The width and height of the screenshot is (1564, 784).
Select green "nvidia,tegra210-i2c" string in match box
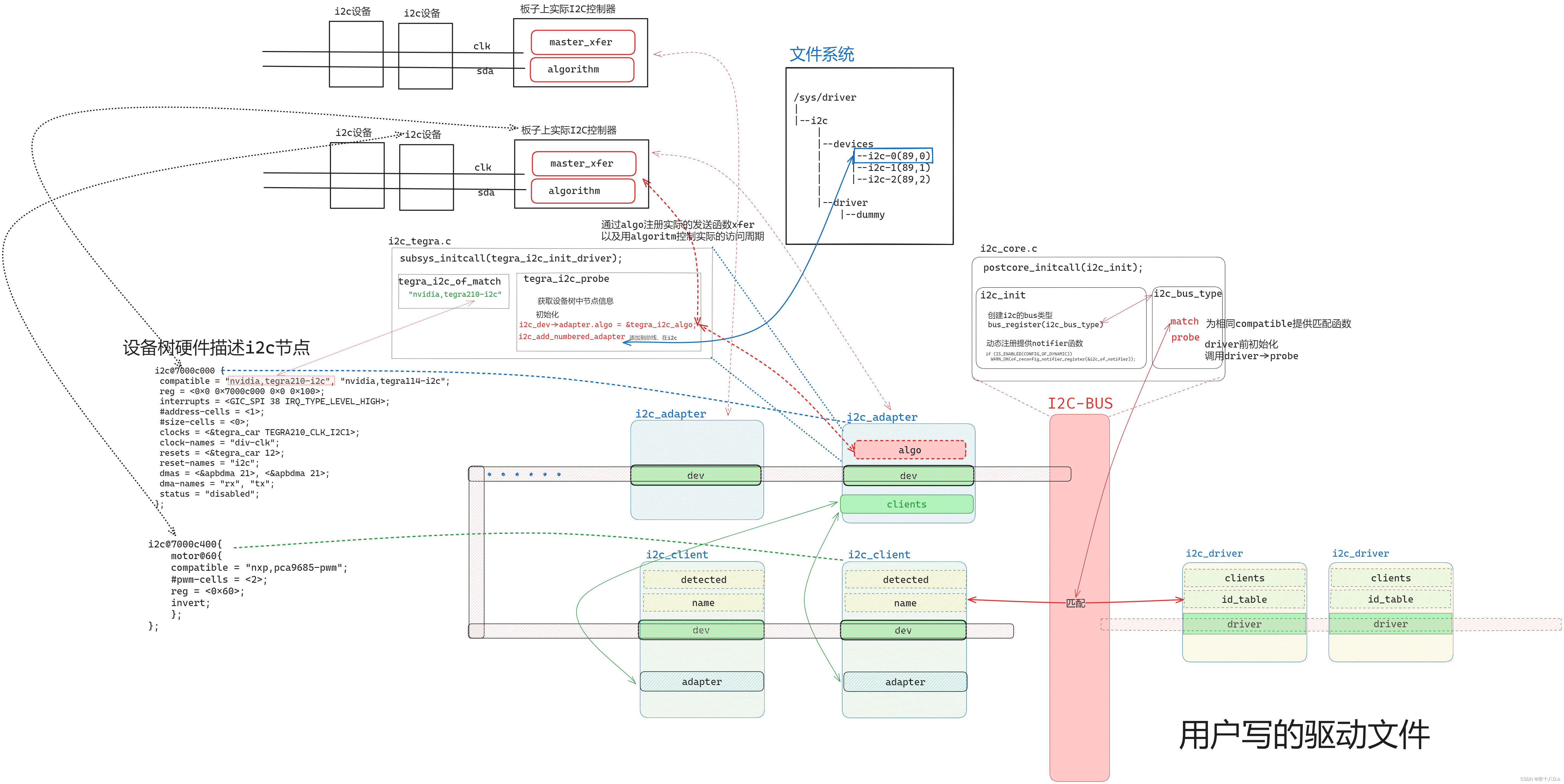click(455, 294)
